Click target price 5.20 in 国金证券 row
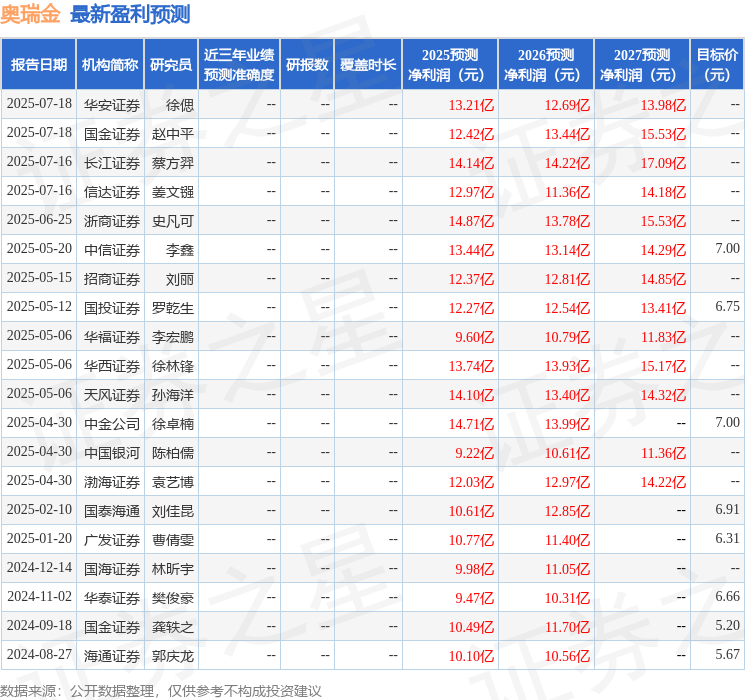745x700 pixels. tap(727, 626)
